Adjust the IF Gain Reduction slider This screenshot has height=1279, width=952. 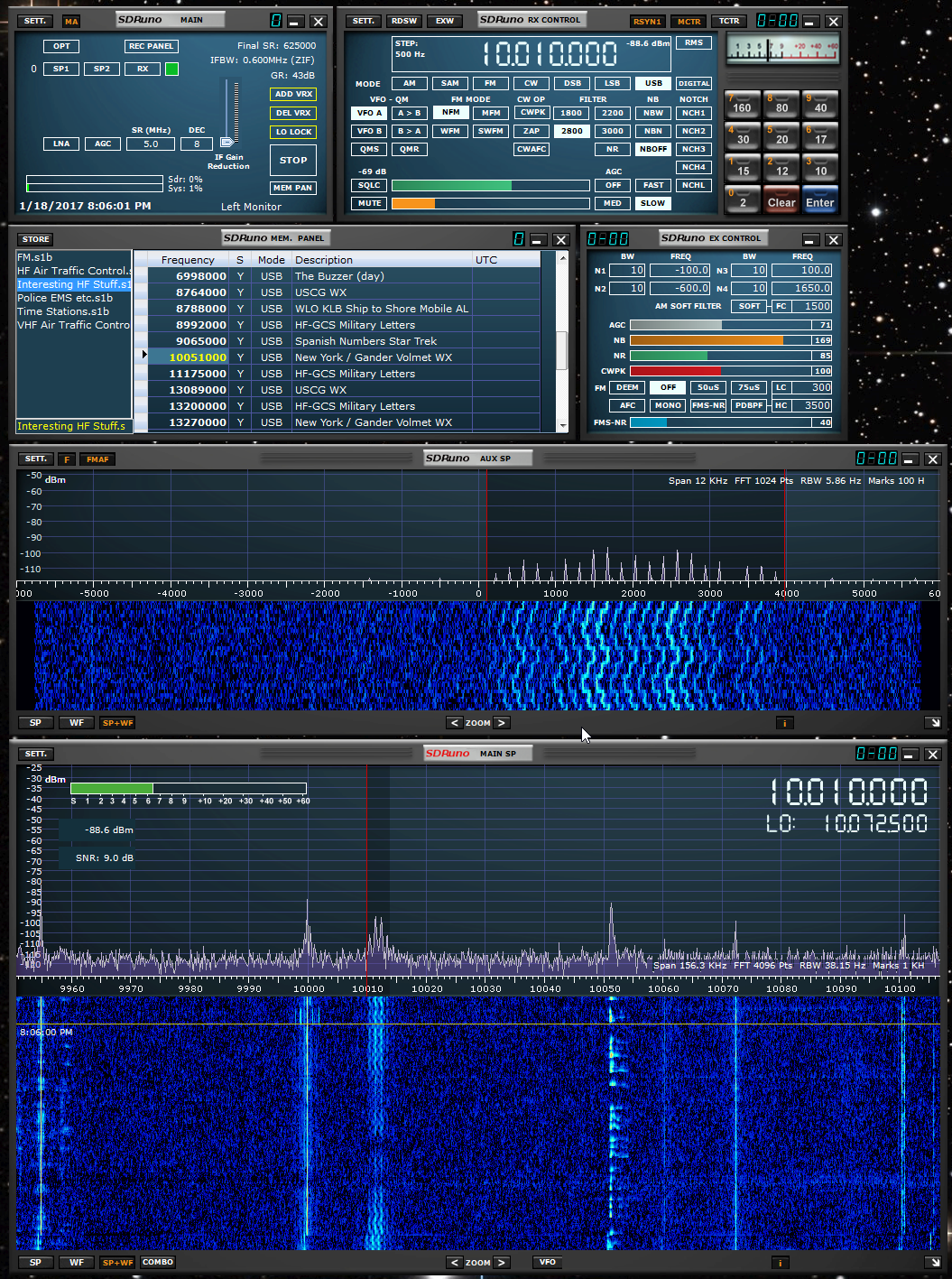pos(227,141)
